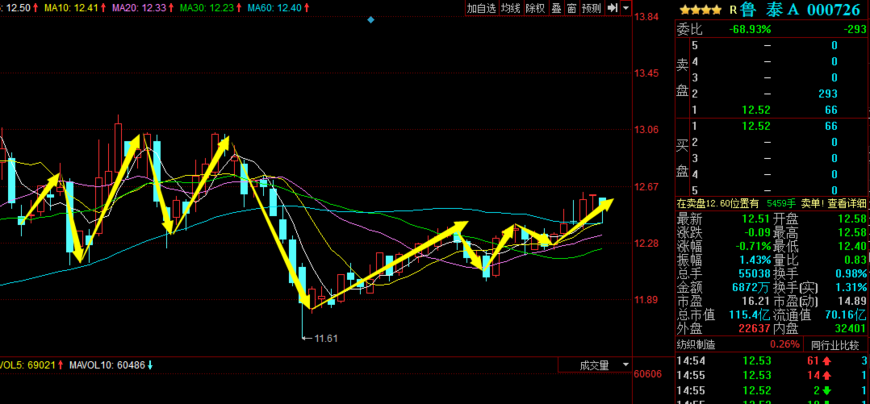Click the buy level 1 price 12.52
870x404 pixels.
[757, 126]
